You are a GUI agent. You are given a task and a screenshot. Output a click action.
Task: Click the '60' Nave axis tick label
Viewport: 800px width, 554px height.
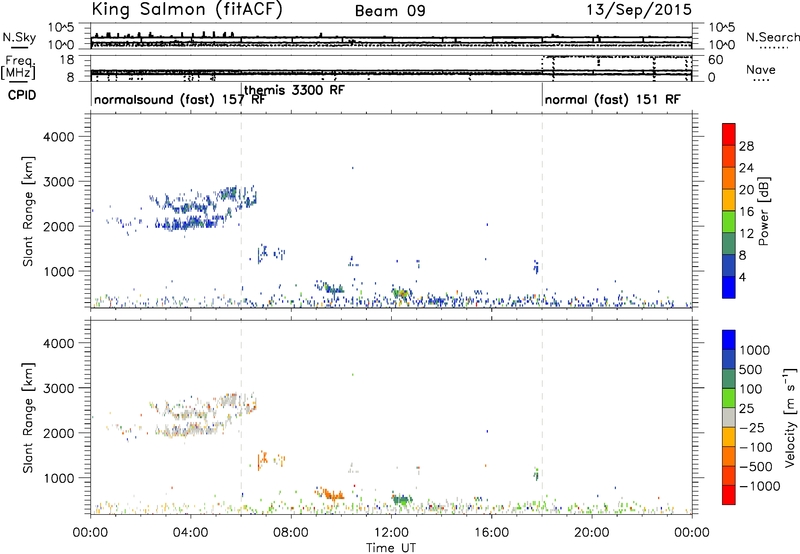715,60
